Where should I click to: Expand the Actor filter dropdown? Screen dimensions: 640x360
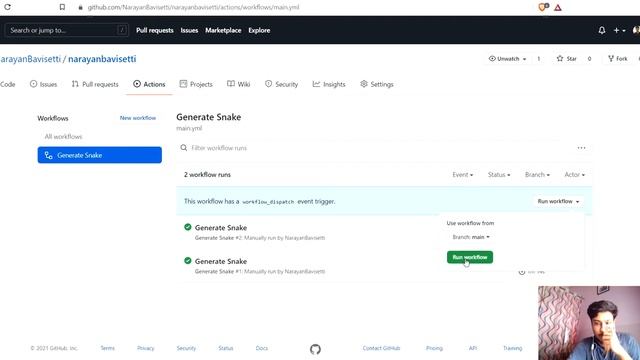pos(574,175)
